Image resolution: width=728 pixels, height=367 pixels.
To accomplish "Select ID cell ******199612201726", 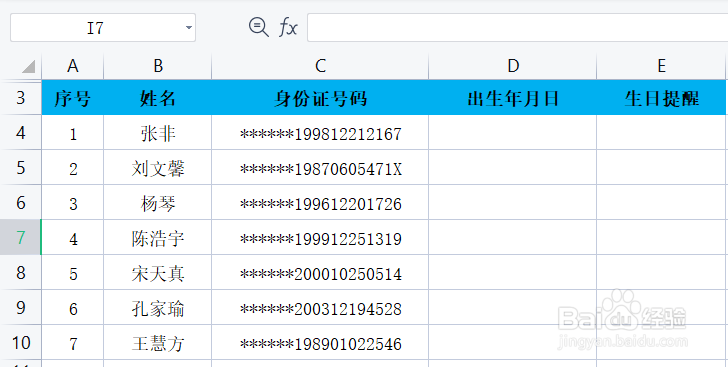I will (x=320, y=203).
